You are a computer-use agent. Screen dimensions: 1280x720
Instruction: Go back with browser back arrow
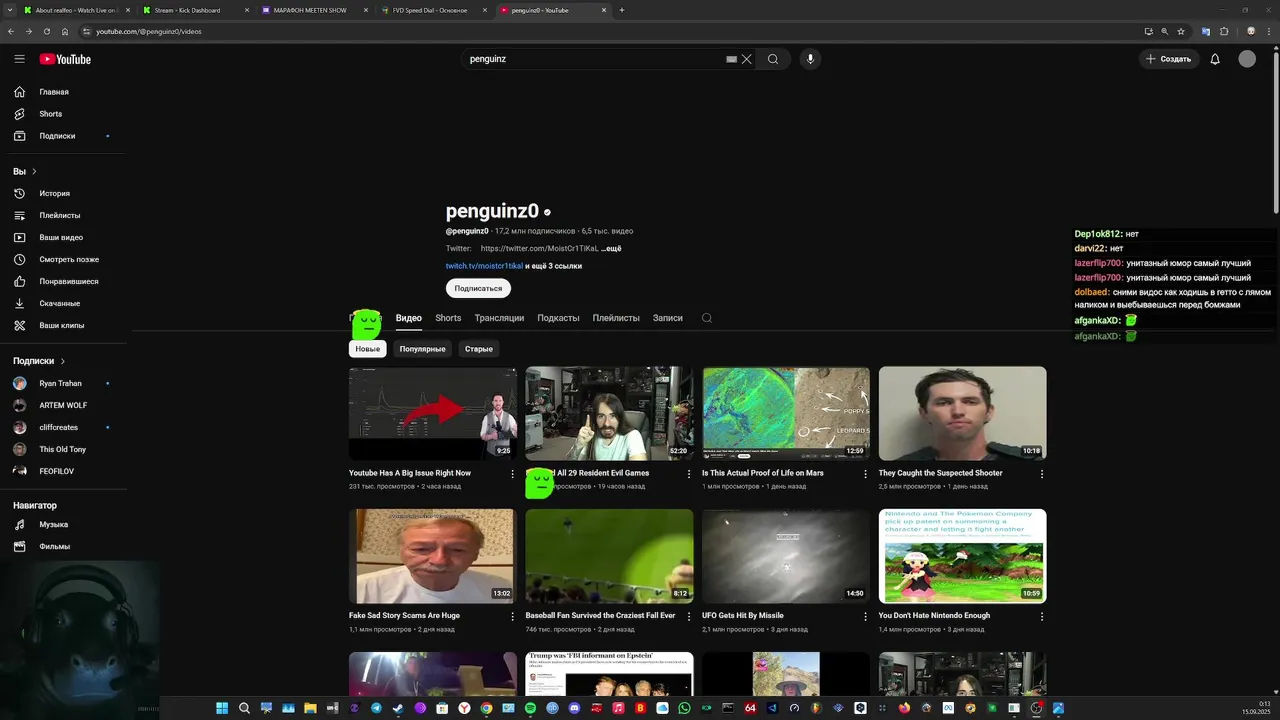point(11,31)
